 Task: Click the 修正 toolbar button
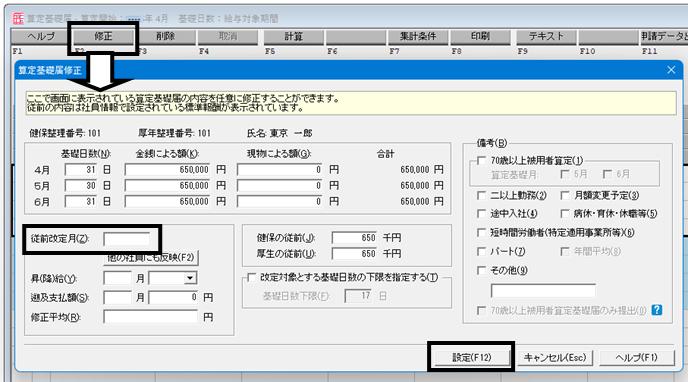pyautogui.click(x=103, y=37)
